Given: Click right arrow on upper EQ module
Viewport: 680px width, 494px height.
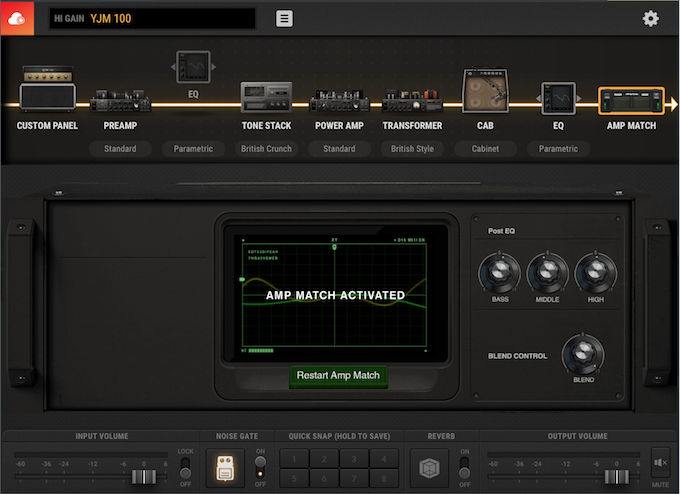Looking at the screenshot, I should click(x=213, y=67).
